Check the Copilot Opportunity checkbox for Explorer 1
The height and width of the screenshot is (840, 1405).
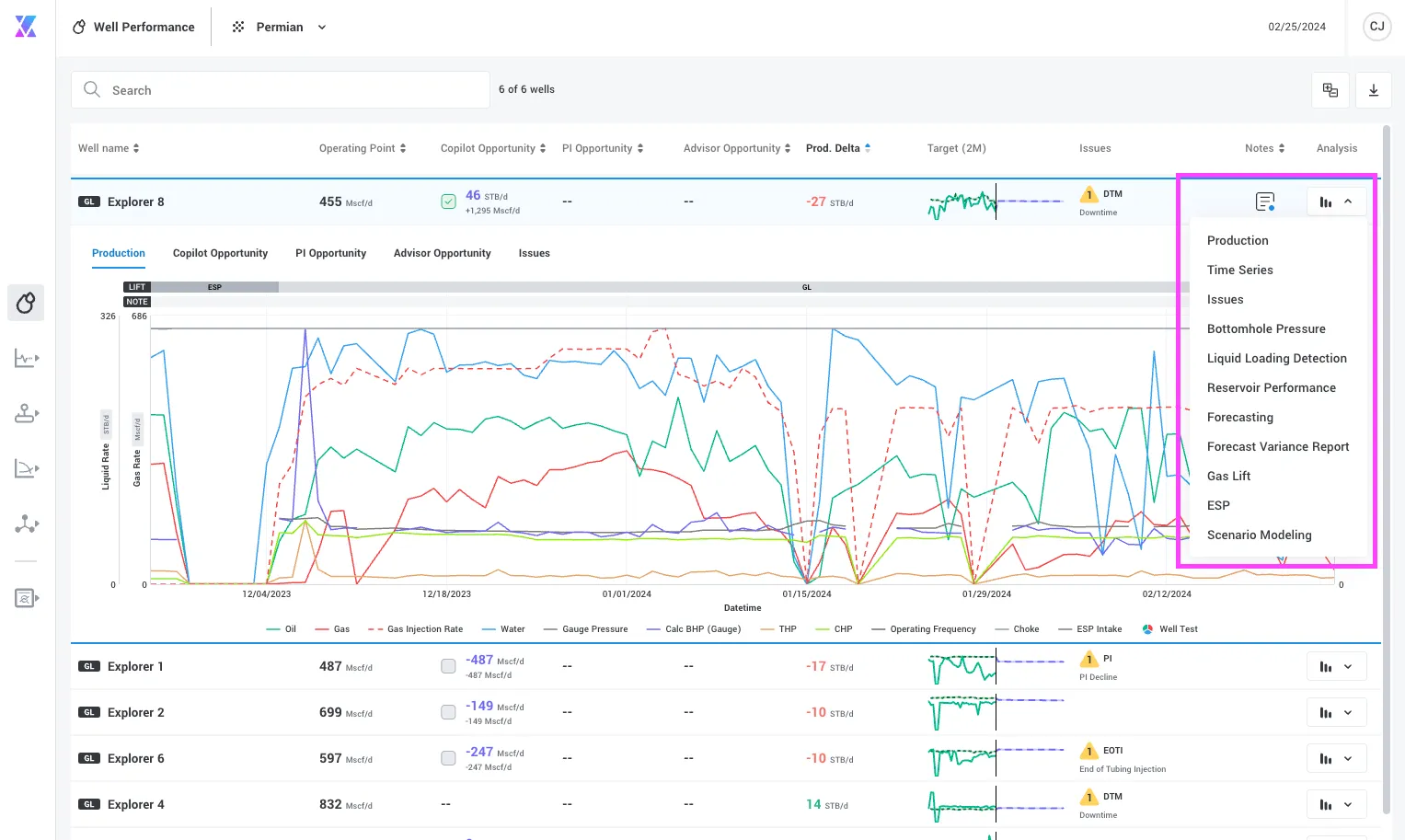tap(448, 666)
